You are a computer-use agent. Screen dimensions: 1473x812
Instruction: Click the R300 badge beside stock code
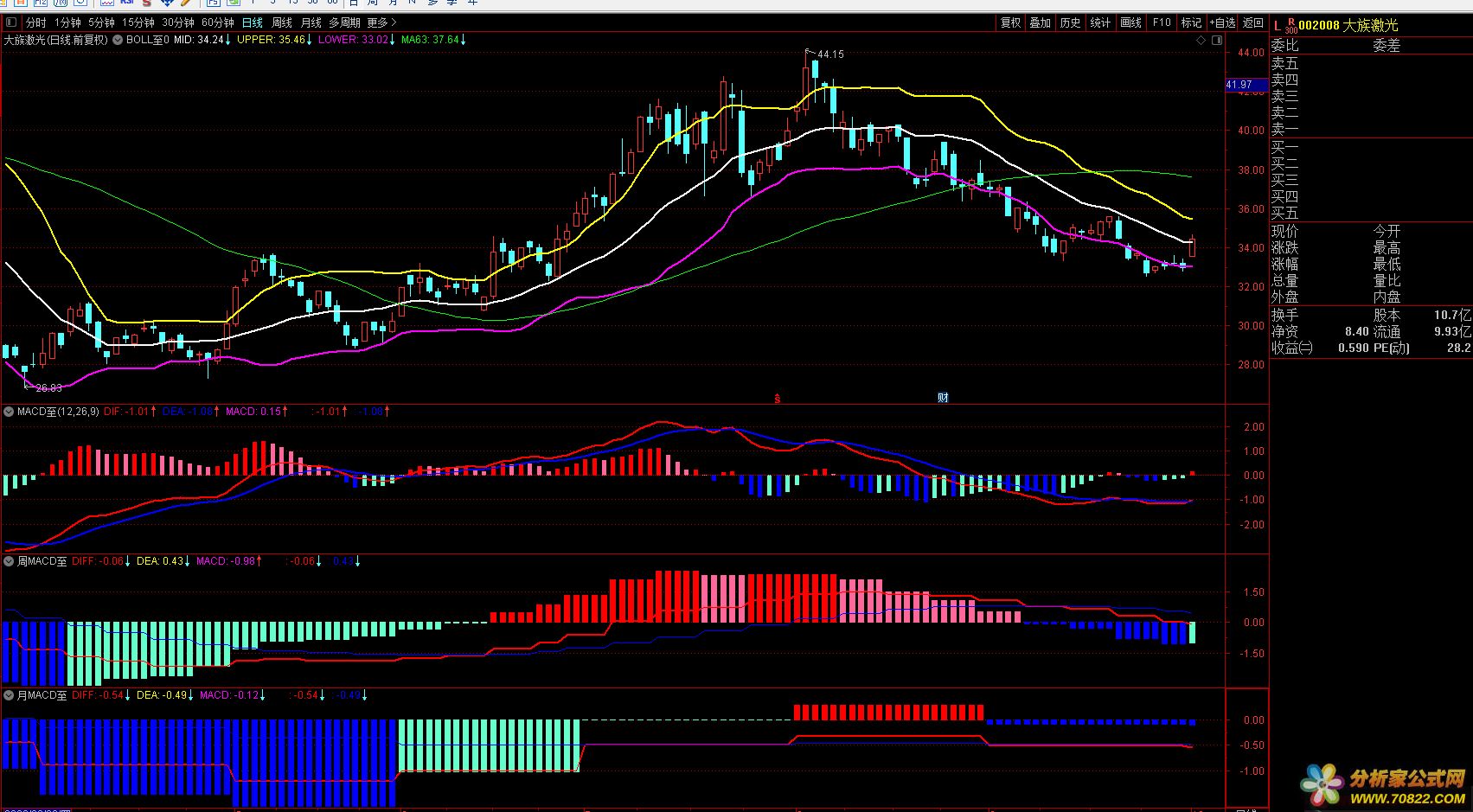(x=1291, y=26)
